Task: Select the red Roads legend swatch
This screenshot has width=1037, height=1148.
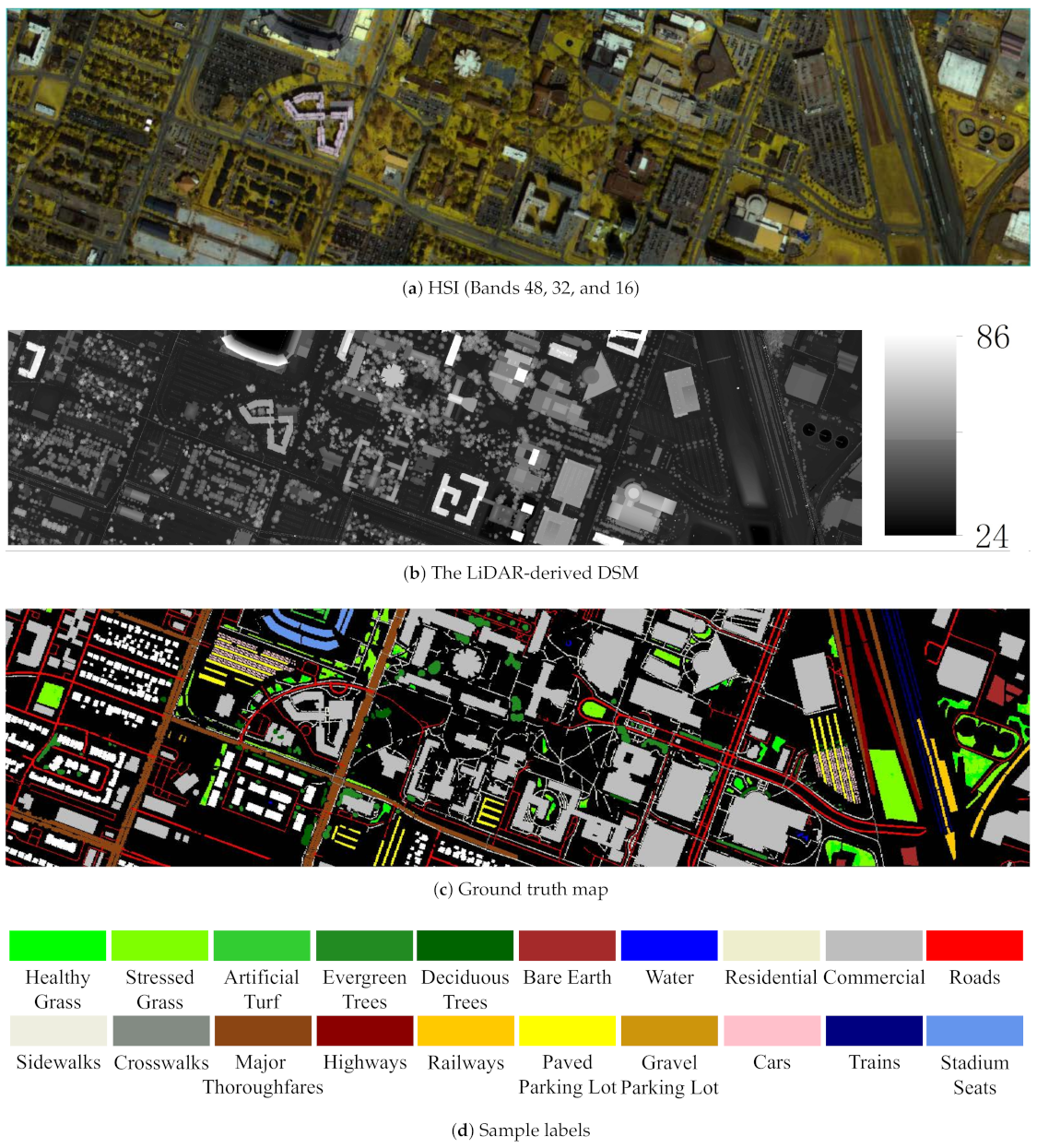Action: pos(975,945)
